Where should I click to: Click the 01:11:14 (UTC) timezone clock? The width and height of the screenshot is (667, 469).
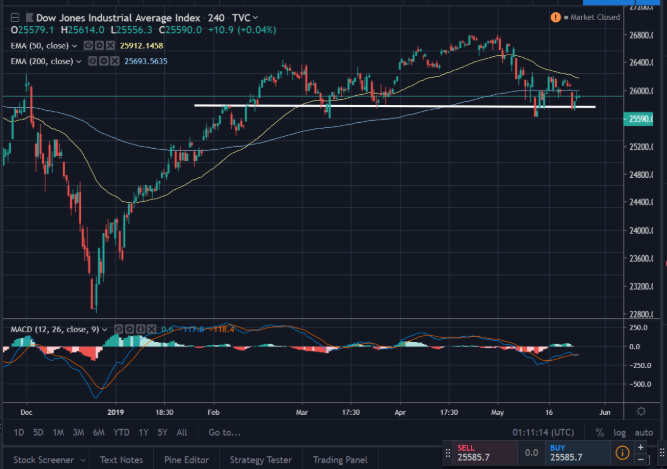[543, 432]
